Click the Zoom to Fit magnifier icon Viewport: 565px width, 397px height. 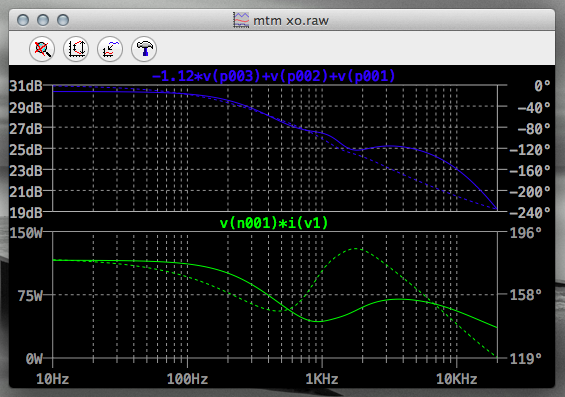[x=42, y=49]
